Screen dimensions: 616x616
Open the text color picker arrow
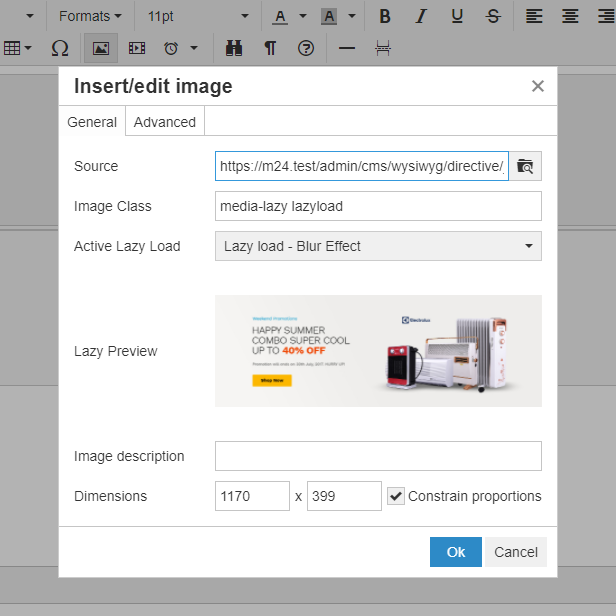(x=302, y=17)
